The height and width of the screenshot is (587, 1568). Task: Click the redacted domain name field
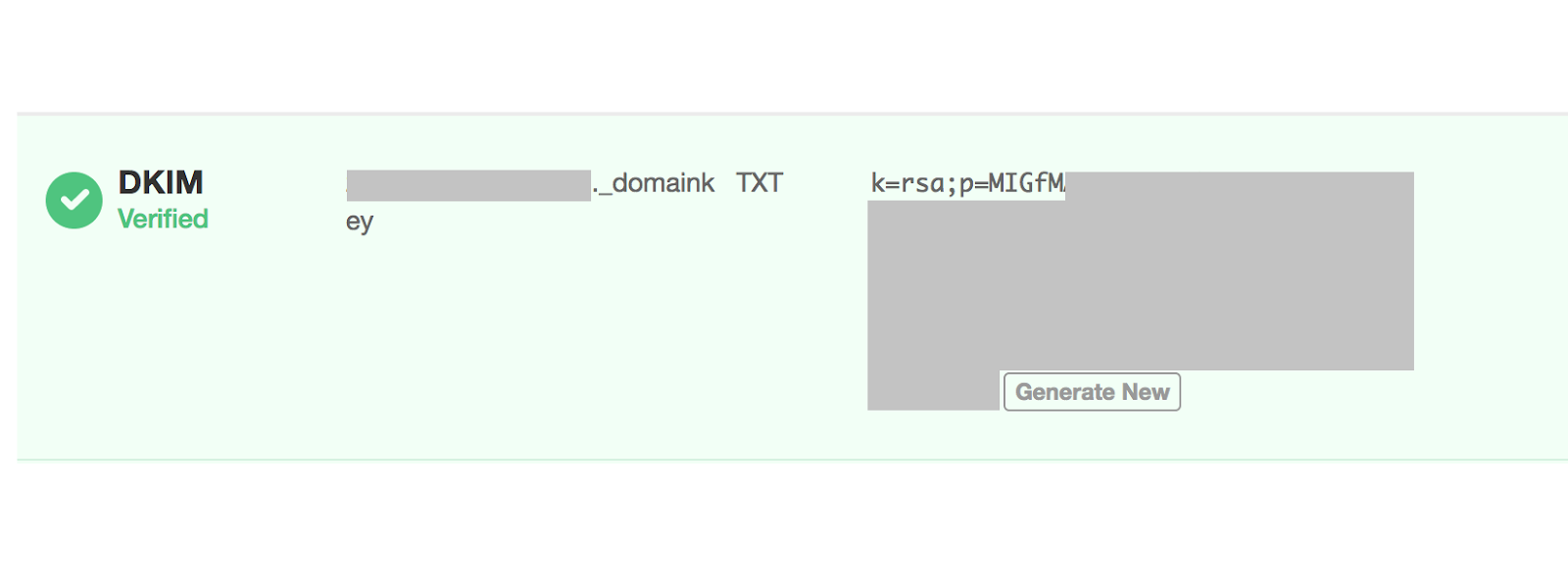click(x=466, y=184)
